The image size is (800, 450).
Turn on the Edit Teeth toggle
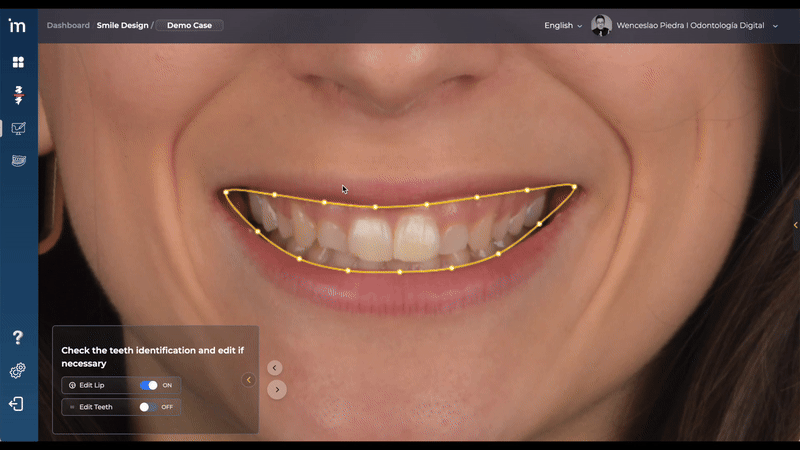click(149, 407)
